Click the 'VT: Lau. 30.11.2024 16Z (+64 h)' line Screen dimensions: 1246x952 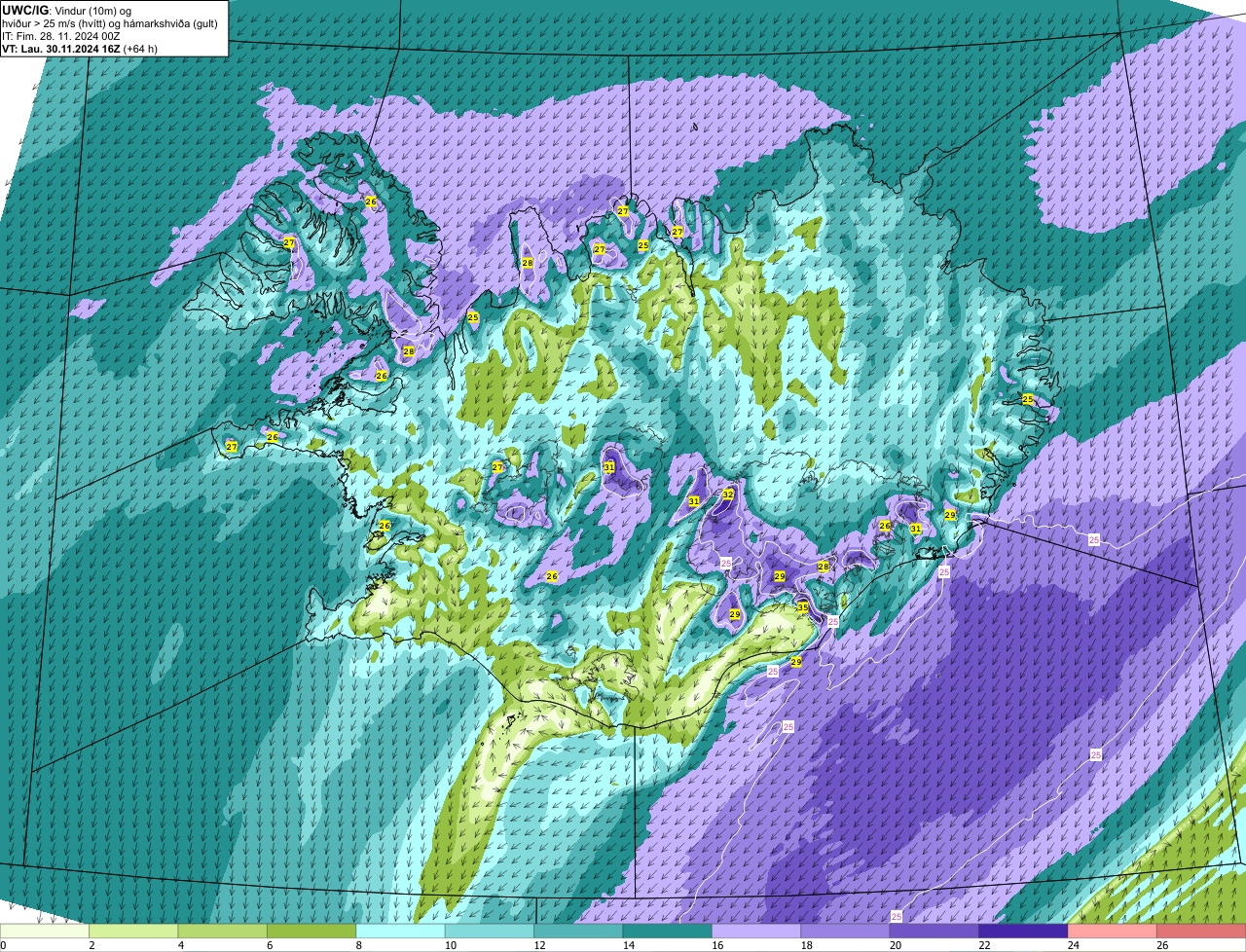click(x=80, y=48)
